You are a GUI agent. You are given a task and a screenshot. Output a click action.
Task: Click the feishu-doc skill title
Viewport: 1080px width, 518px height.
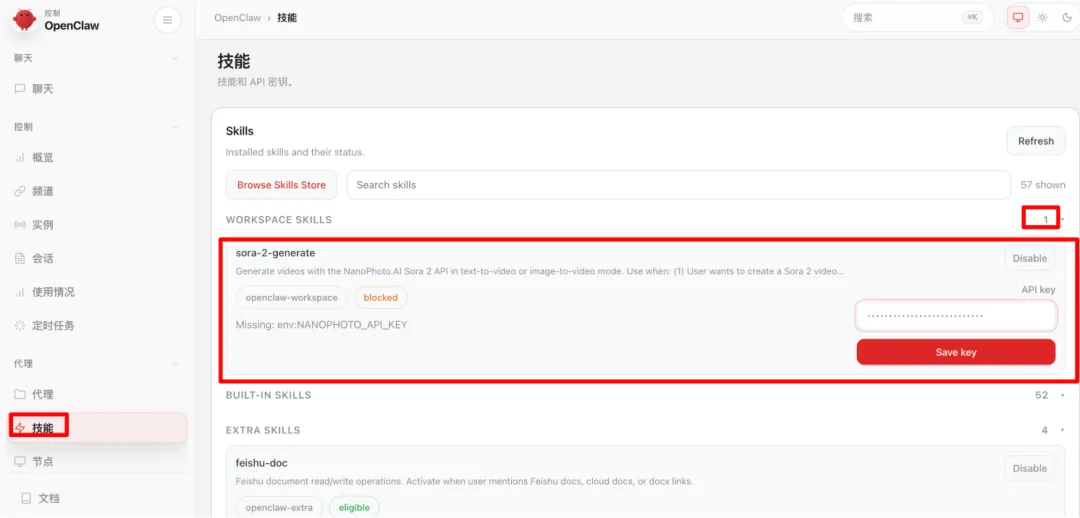(x=262, y=463)
